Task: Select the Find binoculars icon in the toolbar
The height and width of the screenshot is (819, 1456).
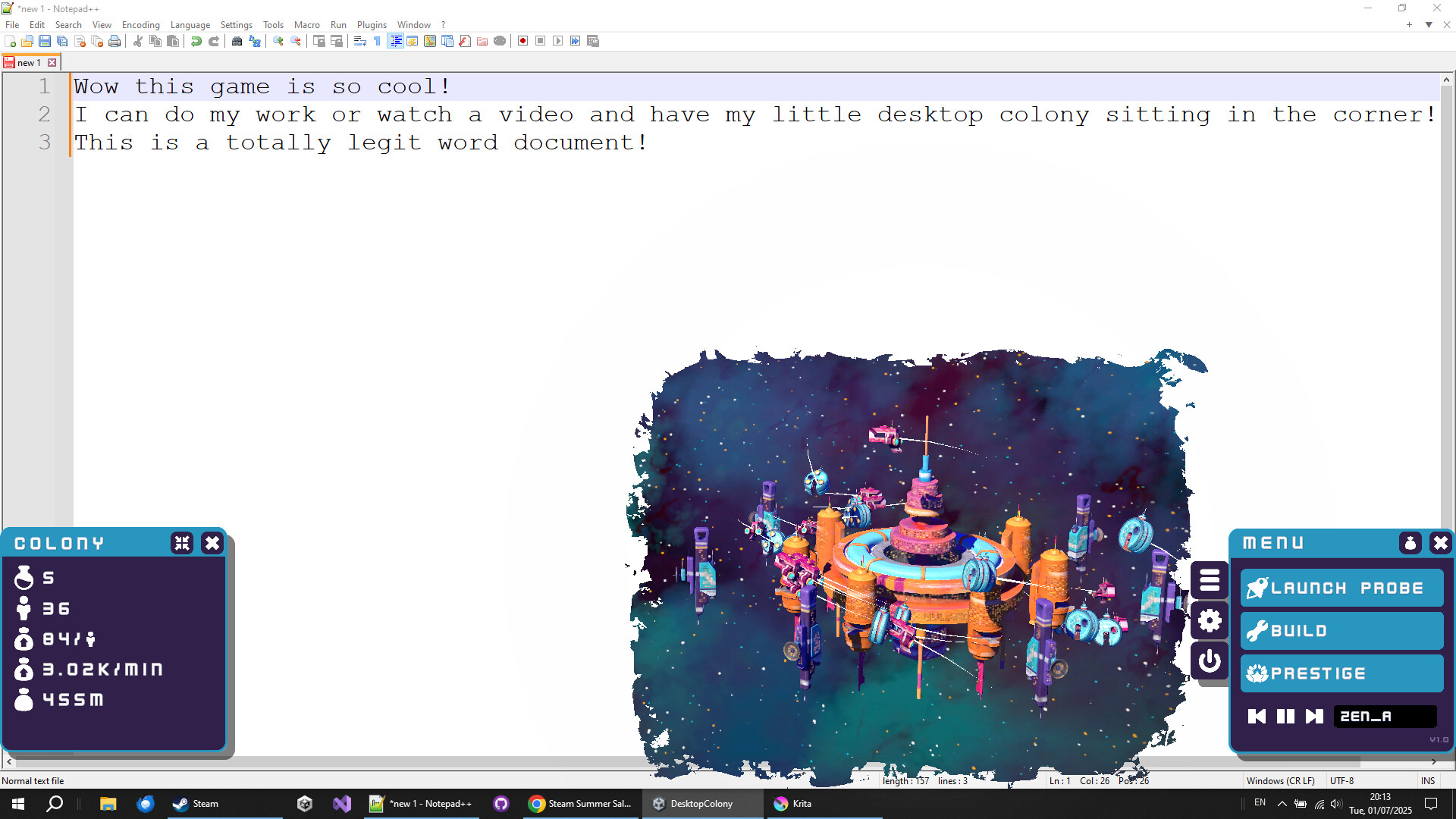Action: pyautogui.click(x=237, y=42)
